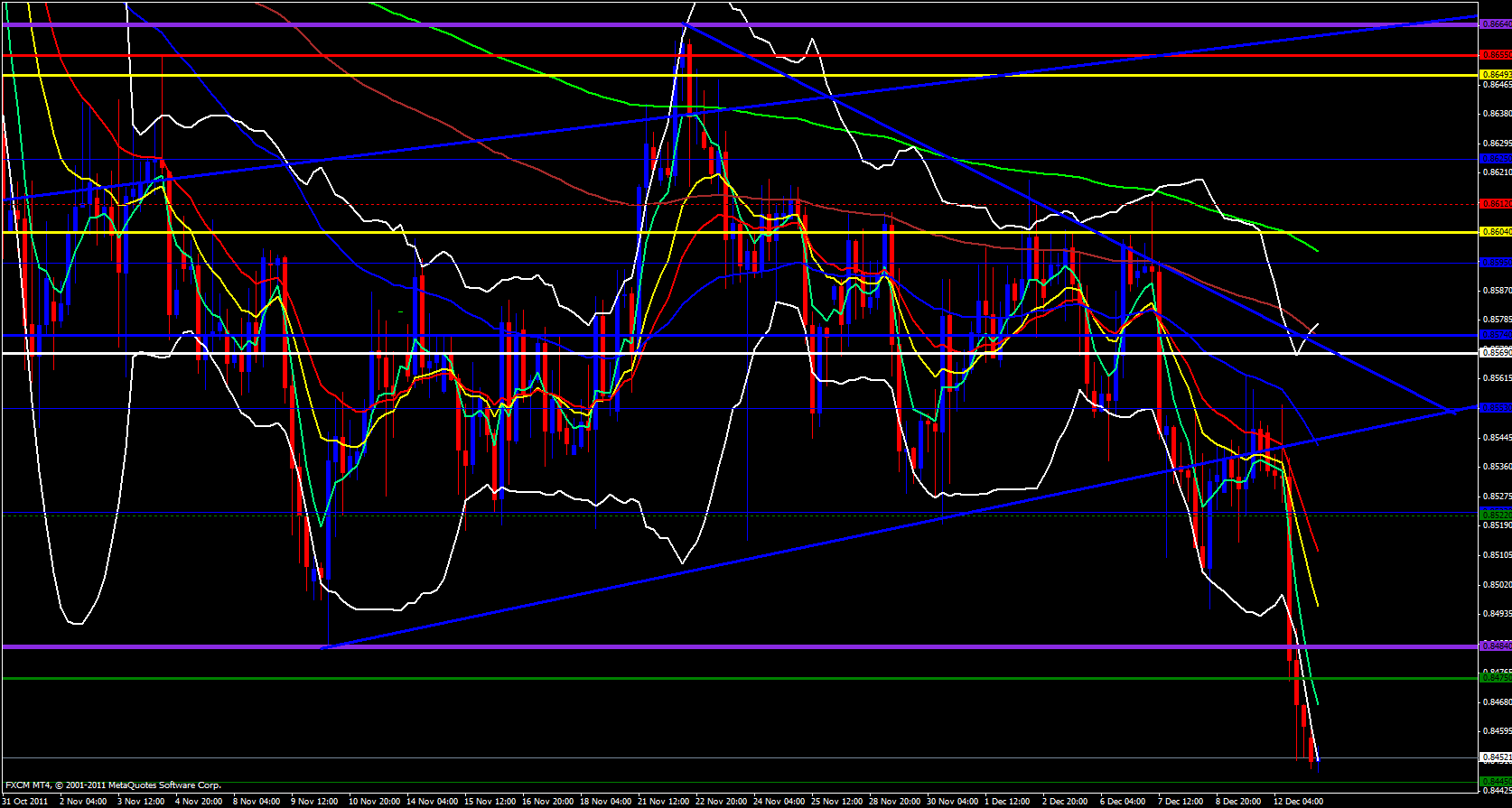The image size is (1512, 808).
Task: Select the '25 Nov 12:00' time marker
Action: click(x=836, y=801)
